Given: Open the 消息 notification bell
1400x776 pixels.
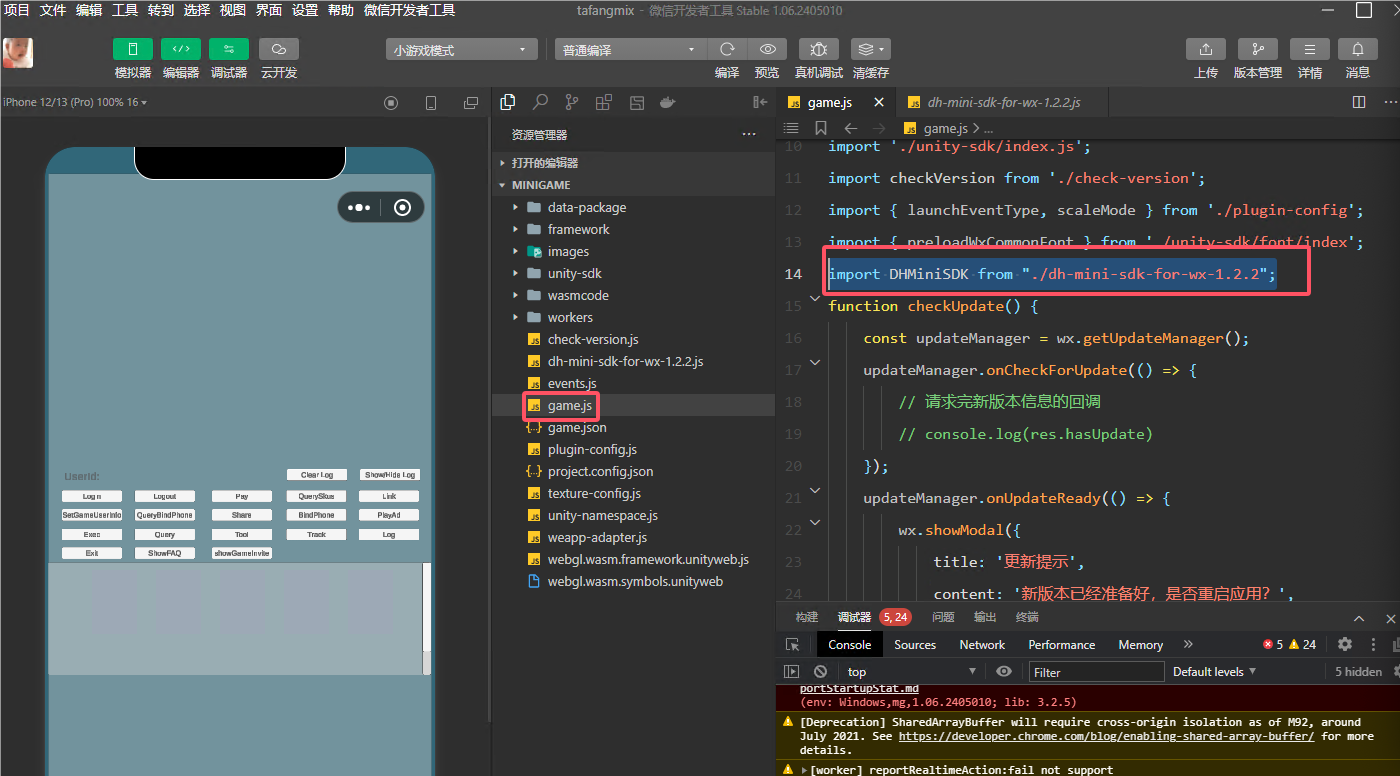Looking at the screenshot, I should (x=1358, y=49).
